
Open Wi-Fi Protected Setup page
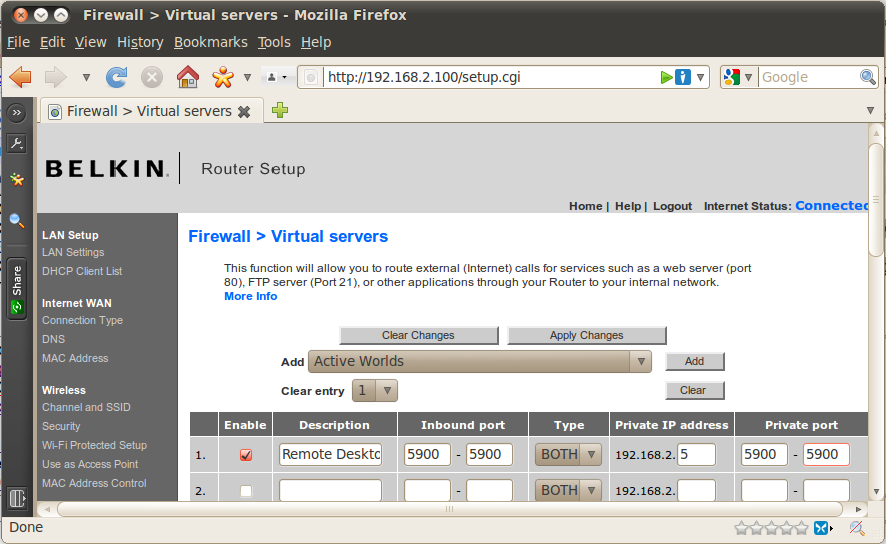point(94,445)
